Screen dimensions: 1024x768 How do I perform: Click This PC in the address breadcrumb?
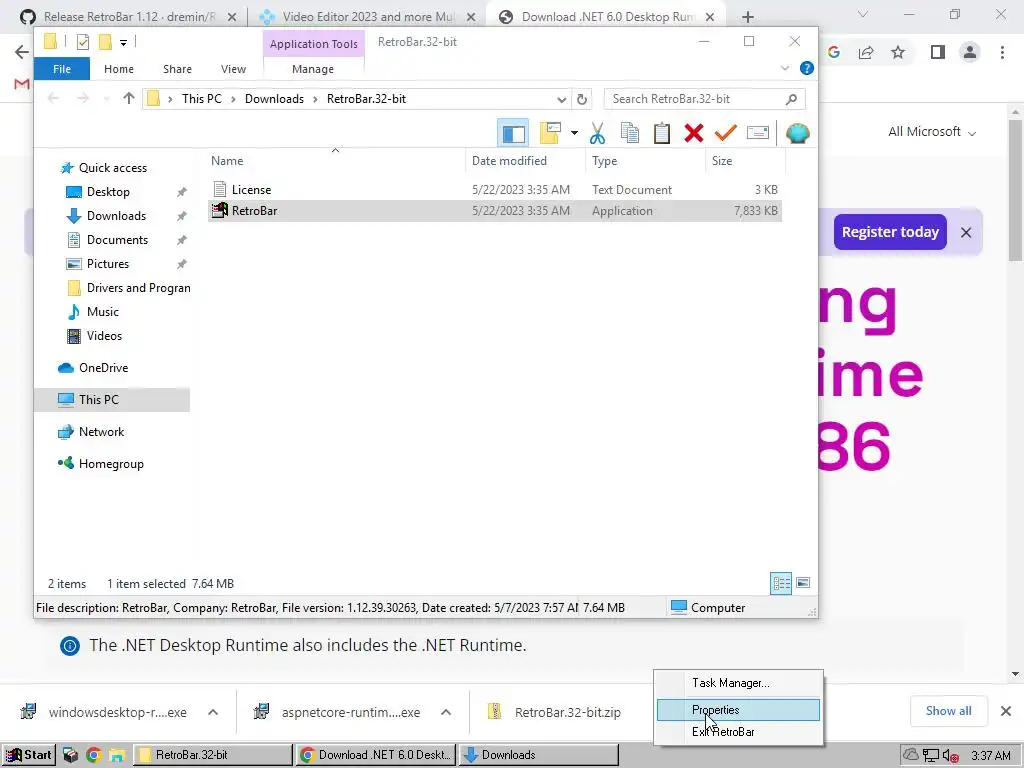pyautogui.click(x=202, y=99)
